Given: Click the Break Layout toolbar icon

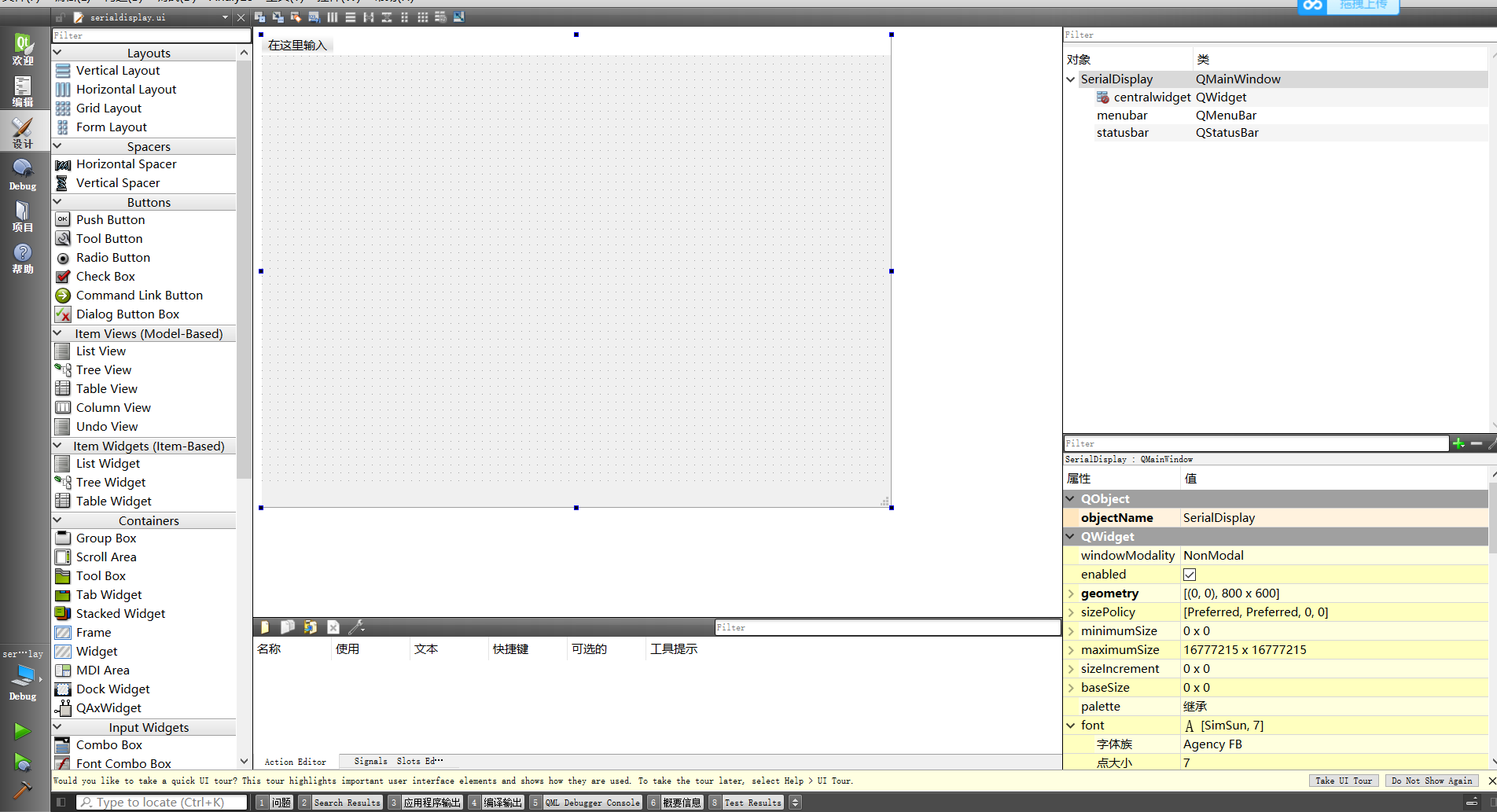Looking at the screenshot, I should coord(441,17).
